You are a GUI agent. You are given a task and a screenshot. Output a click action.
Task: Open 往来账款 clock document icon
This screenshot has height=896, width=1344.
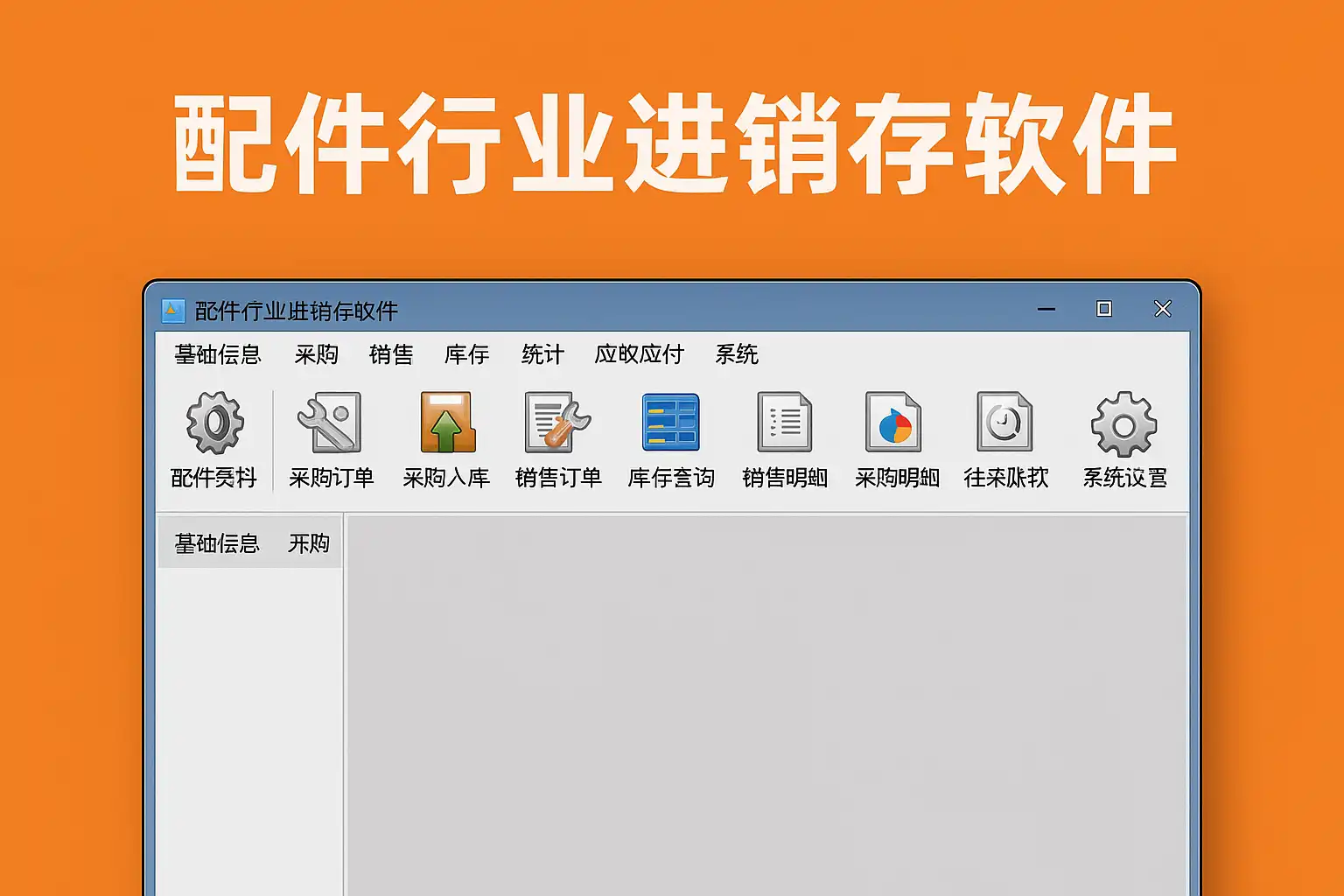coord(1004,422)
